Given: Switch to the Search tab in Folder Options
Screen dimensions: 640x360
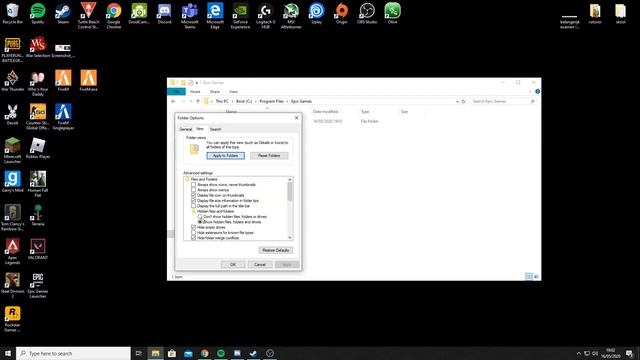Looking at the screenshot, I should click(216, 129).
